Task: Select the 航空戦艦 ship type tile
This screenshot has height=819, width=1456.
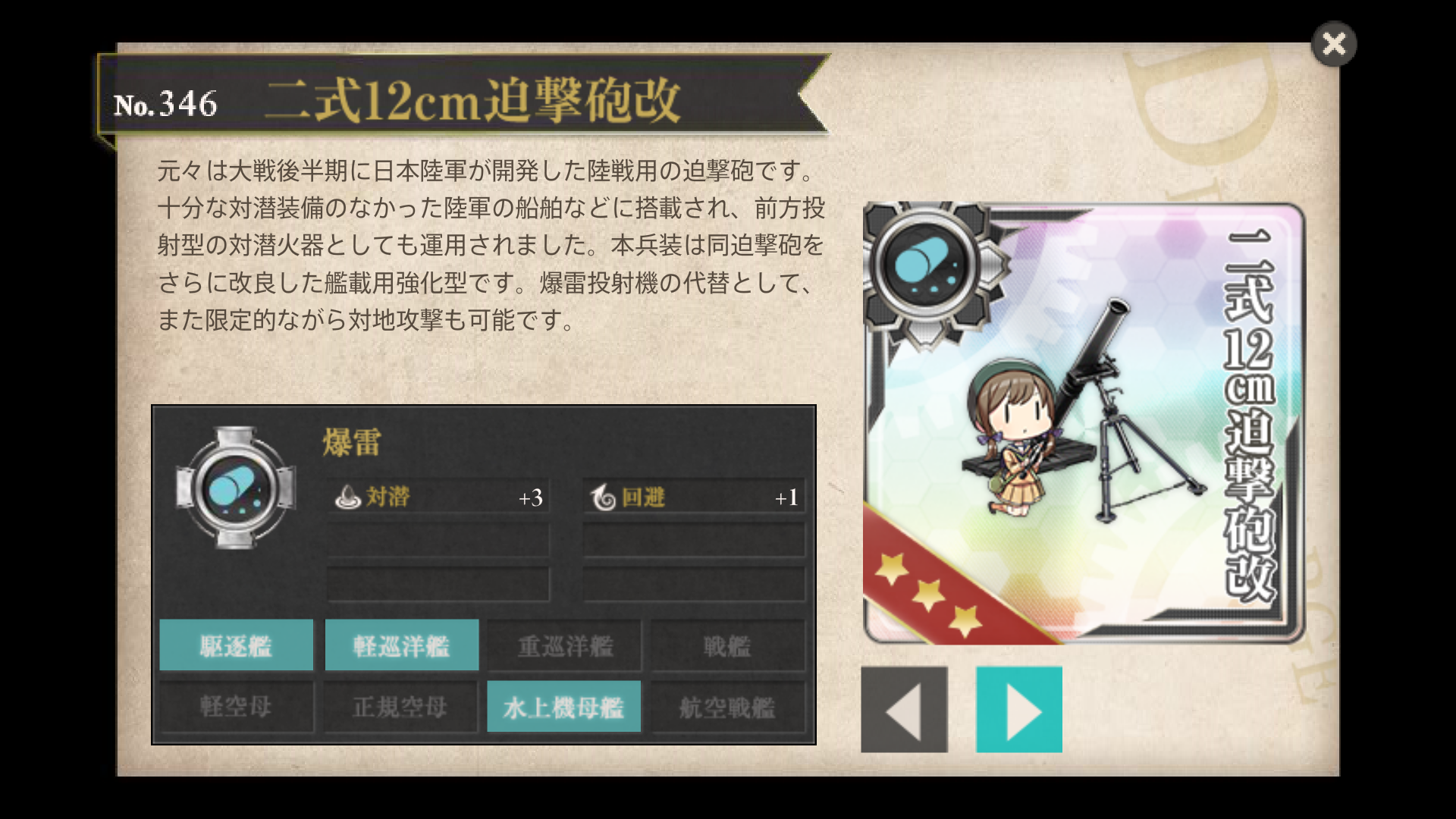Action: point(728,707)
